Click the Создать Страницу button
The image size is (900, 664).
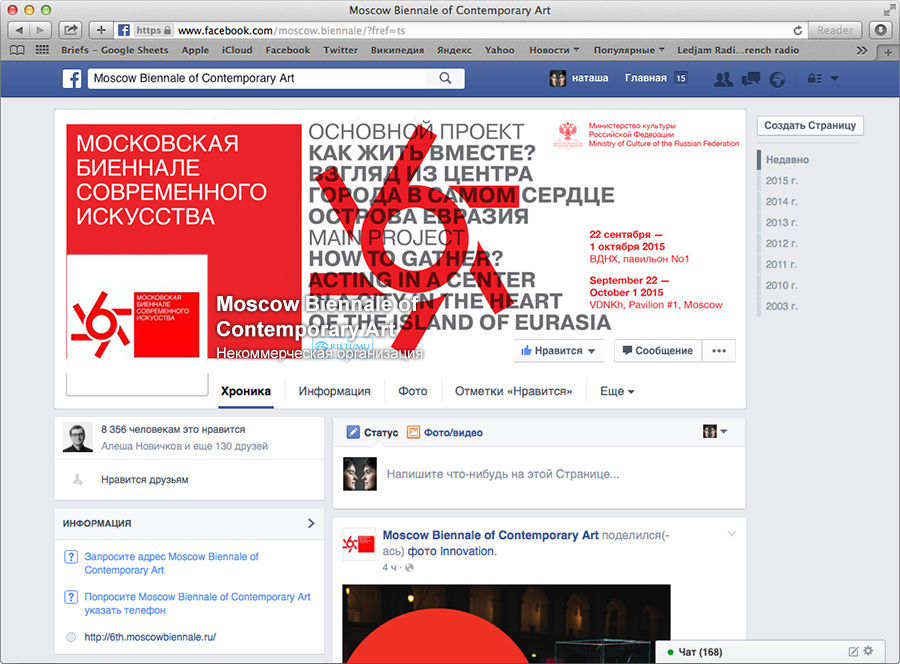click(809, 126)
